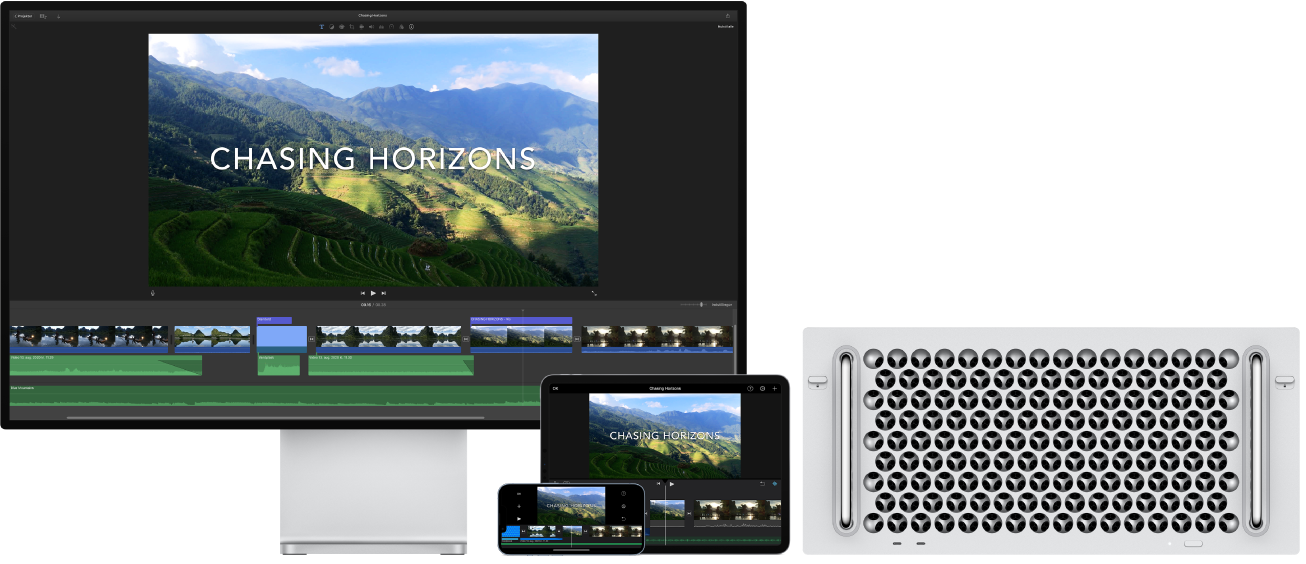The image size is (1306, 564).
Task: Select the solid blue background clip on Mac
Action: (x=282, y=339)
